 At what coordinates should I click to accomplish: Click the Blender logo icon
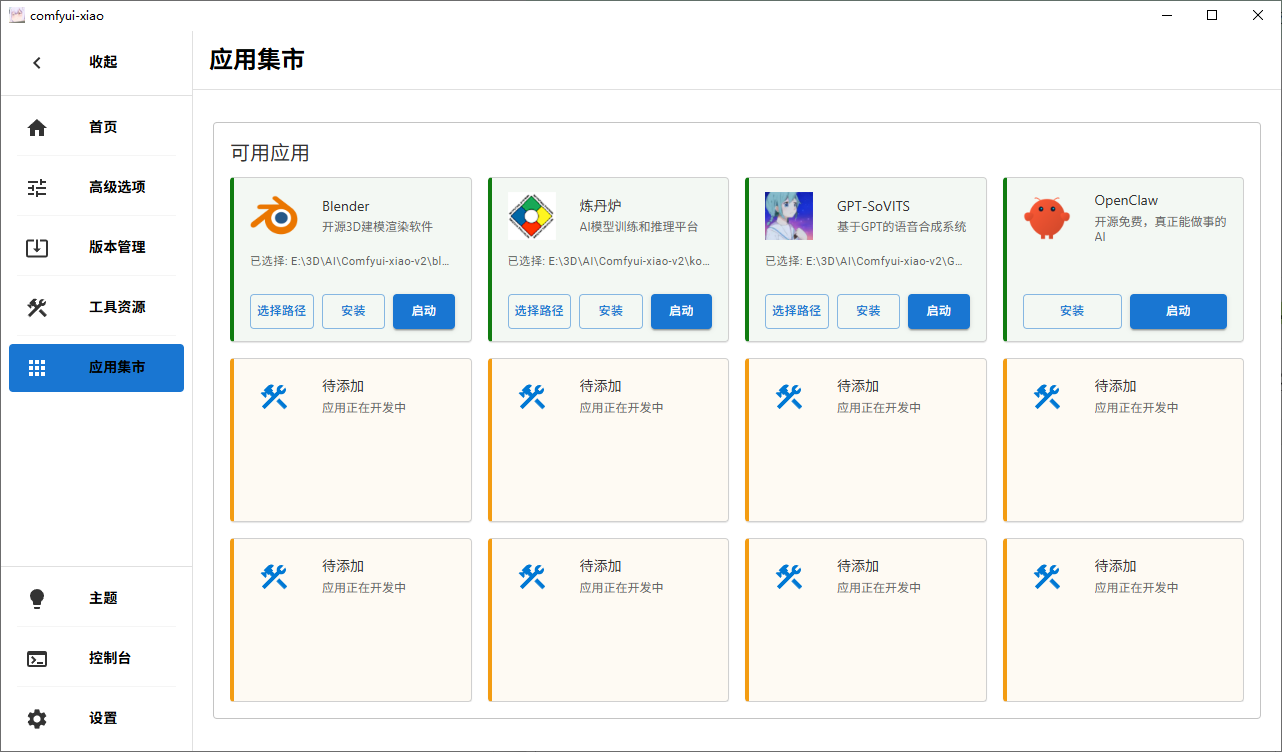pyautogui.click(x=274, y=216)
